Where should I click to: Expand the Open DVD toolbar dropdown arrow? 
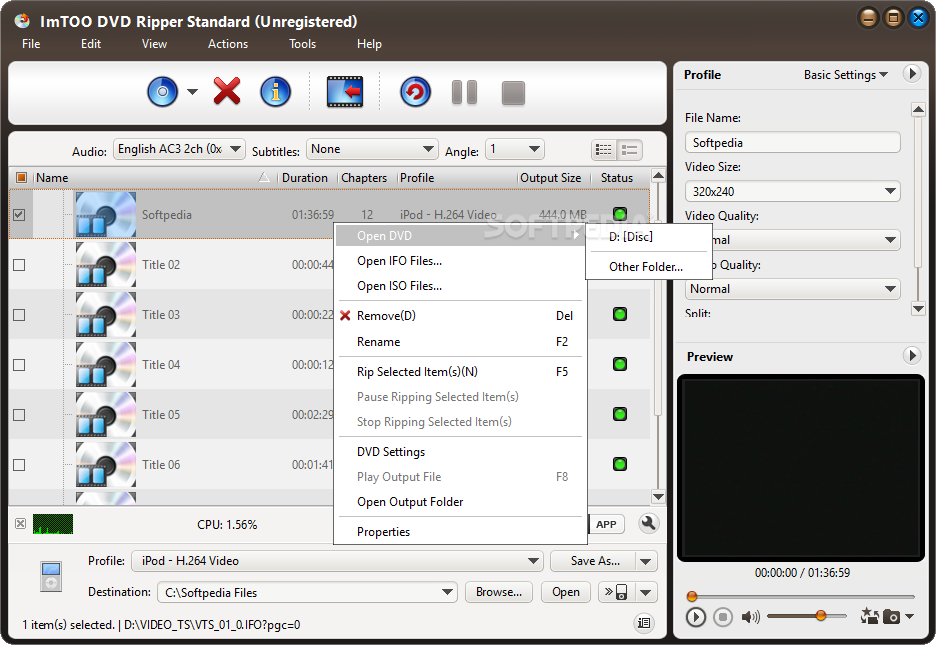pos(192,92)
